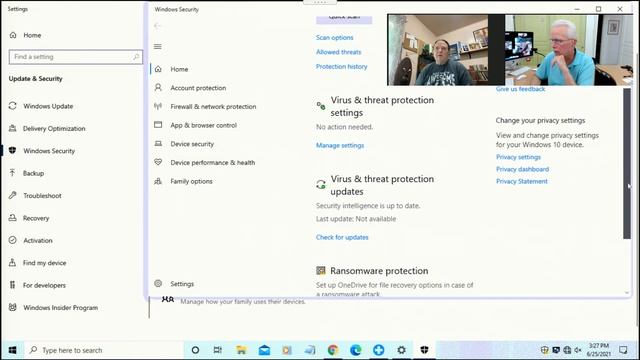Click the Find my device icon
The height and width of the screenshot is (360, 640).
tap(13, 262)
